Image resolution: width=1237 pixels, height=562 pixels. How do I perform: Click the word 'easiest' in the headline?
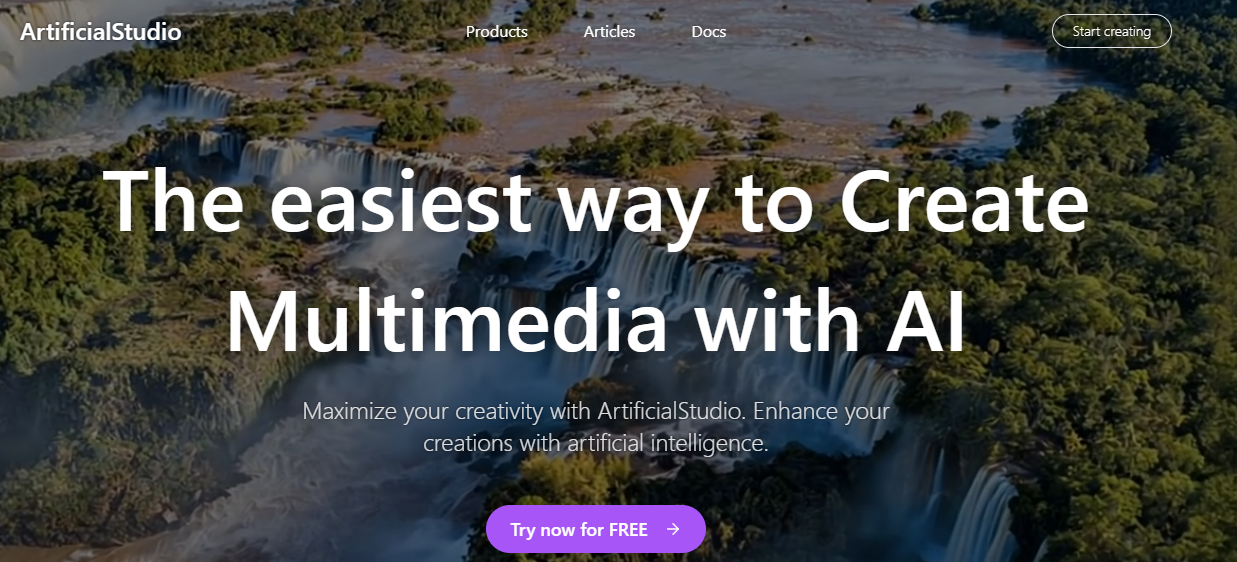pos(398,199)
